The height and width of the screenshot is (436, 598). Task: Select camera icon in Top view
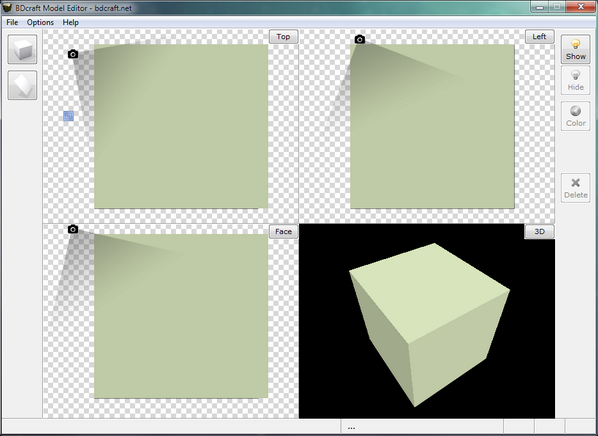click(73, 54)
